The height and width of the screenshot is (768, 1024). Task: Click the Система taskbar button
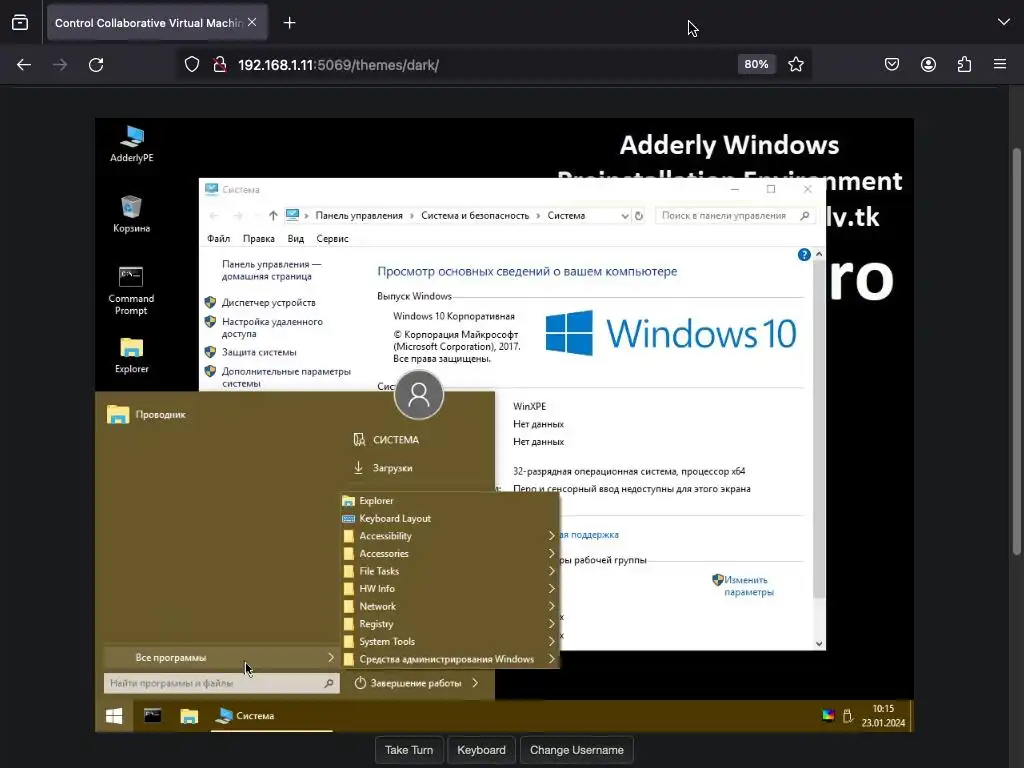pos(272,716)
